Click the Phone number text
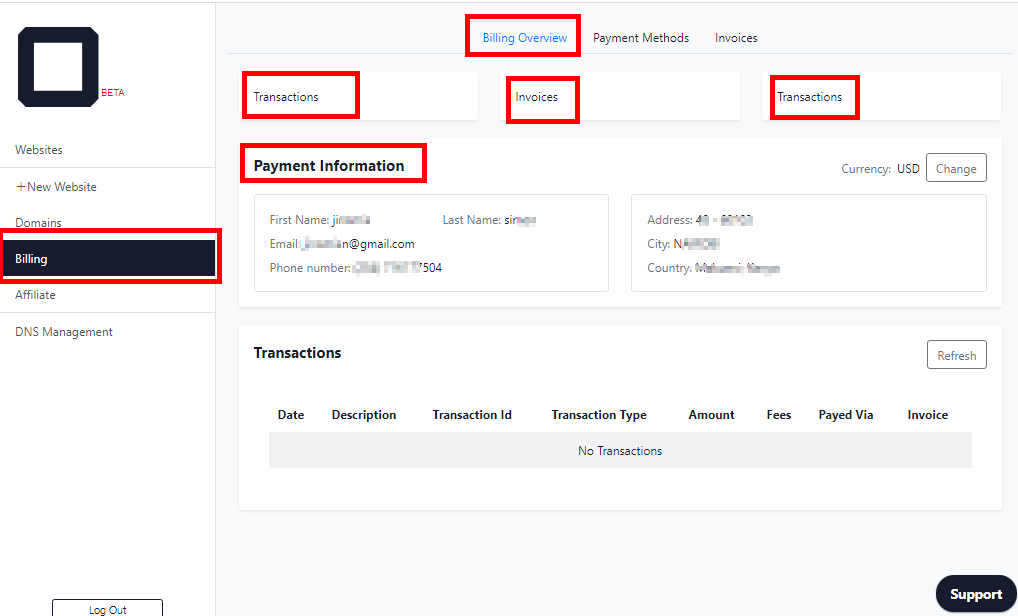 356,268
